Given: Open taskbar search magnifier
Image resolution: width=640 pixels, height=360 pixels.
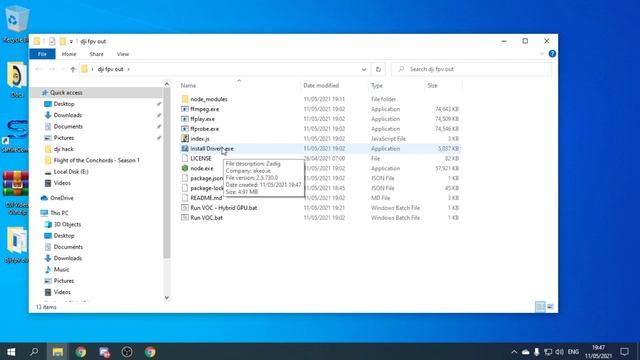Looking at the screenshot, I should click(x=34, y=352).
